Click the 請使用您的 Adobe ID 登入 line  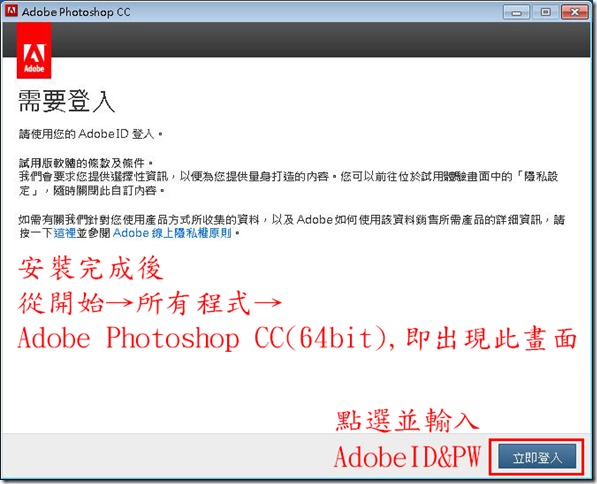pyautogui.click(x=91, y=134)
